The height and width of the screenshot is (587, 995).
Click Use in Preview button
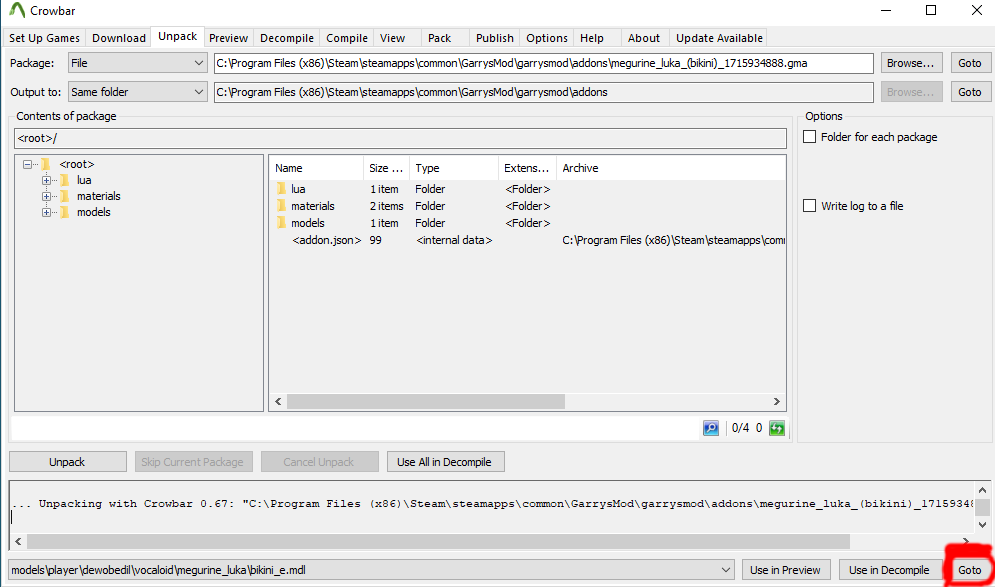click(785, 570)
